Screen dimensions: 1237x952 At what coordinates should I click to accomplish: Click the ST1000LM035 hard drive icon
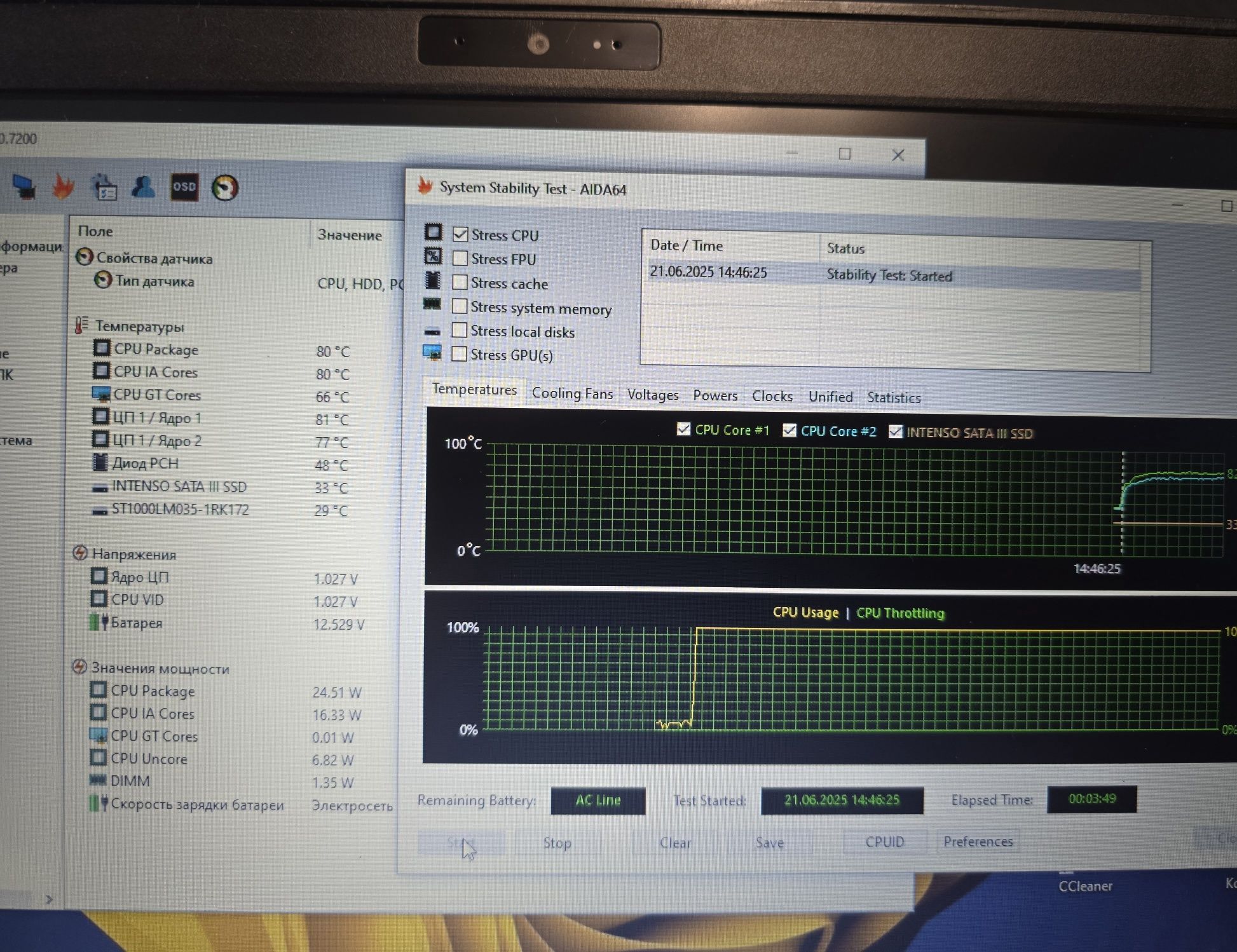pos(100,510)
